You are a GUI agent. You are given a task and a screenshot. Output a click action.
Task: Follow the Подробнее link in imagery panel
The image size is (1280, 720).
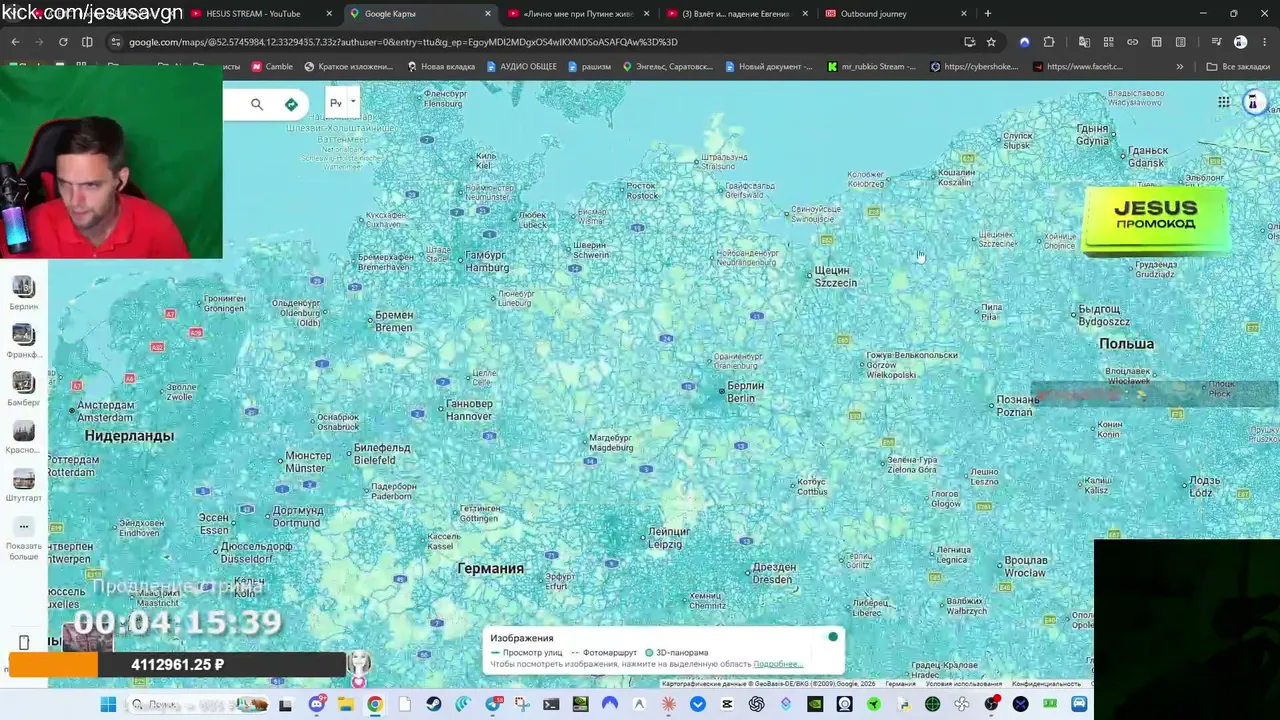777,664
